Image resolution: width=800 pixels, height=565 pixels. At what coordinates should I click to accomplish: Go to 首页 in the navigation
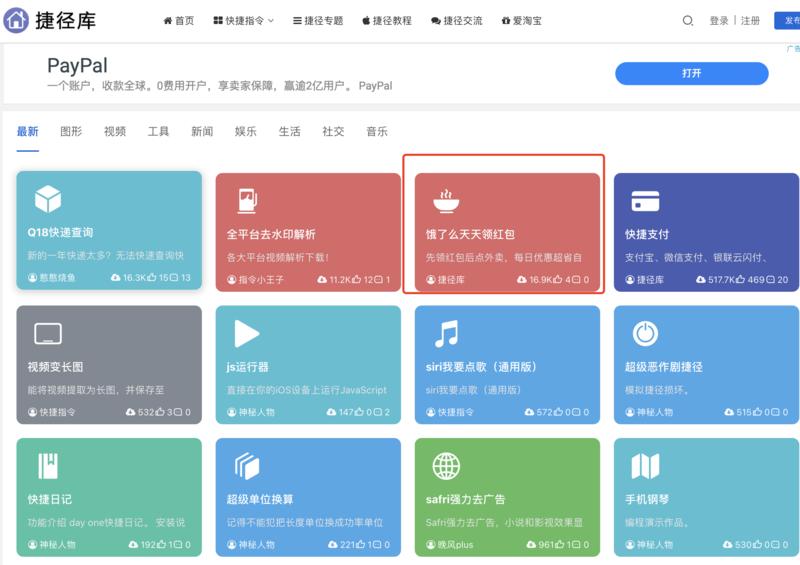pyautogui.click(x=179, y=21)
